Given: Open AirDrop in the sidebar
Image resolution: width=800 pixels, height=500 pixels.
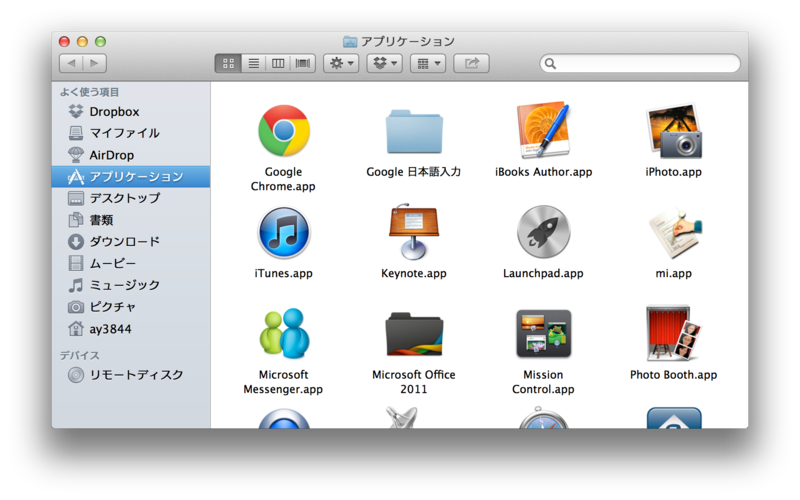Looking at the screenshot, I should [131, 155].
